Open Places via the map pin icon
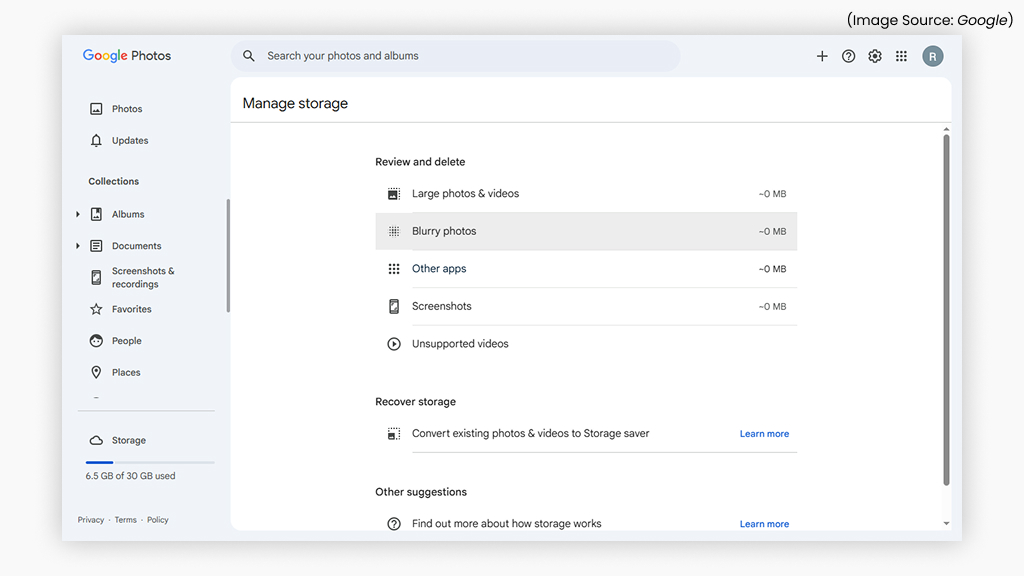 coord(96,372)
